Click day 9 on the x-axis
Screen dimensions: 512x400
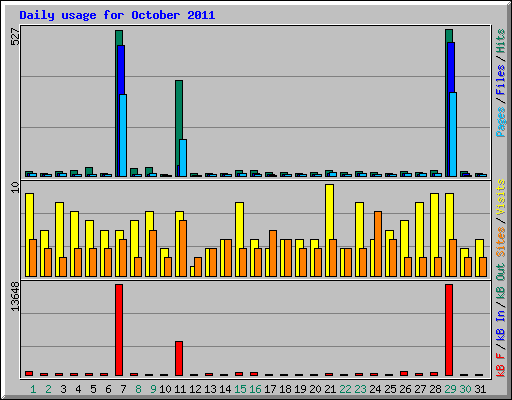[x=153, y=389]
